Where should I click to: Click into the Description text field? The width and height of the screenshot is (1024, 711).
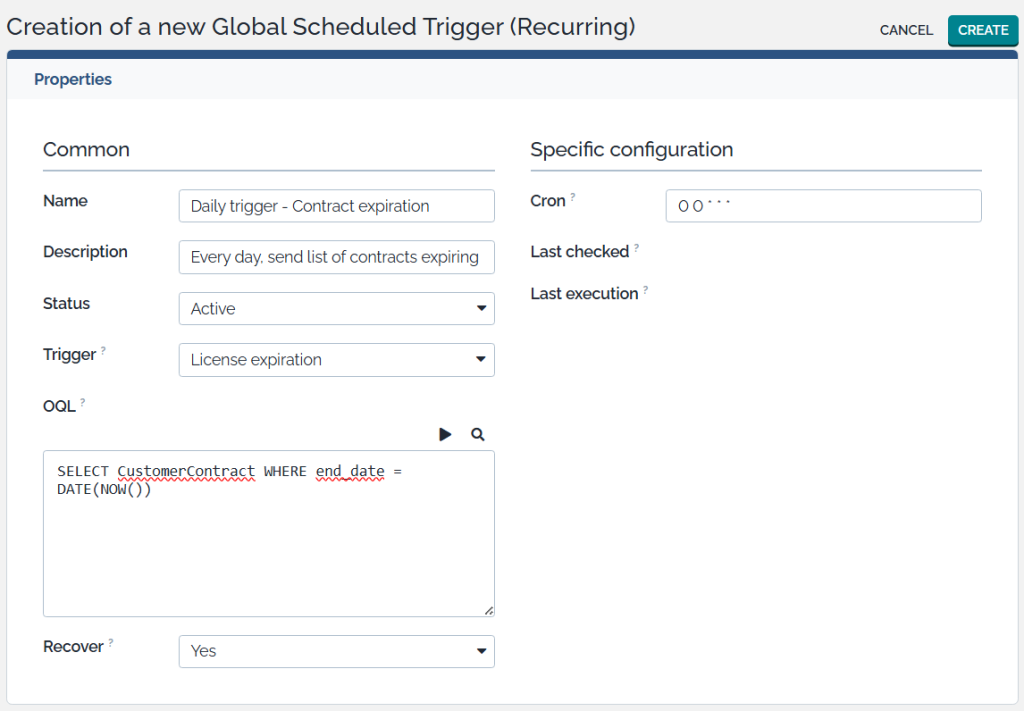point(336,257)
